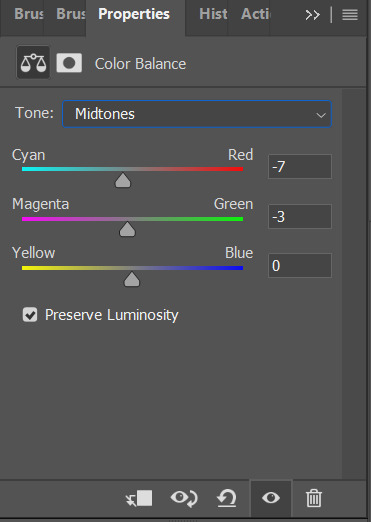
Task: Select the layer mask icon
Action: pos(69,63)
